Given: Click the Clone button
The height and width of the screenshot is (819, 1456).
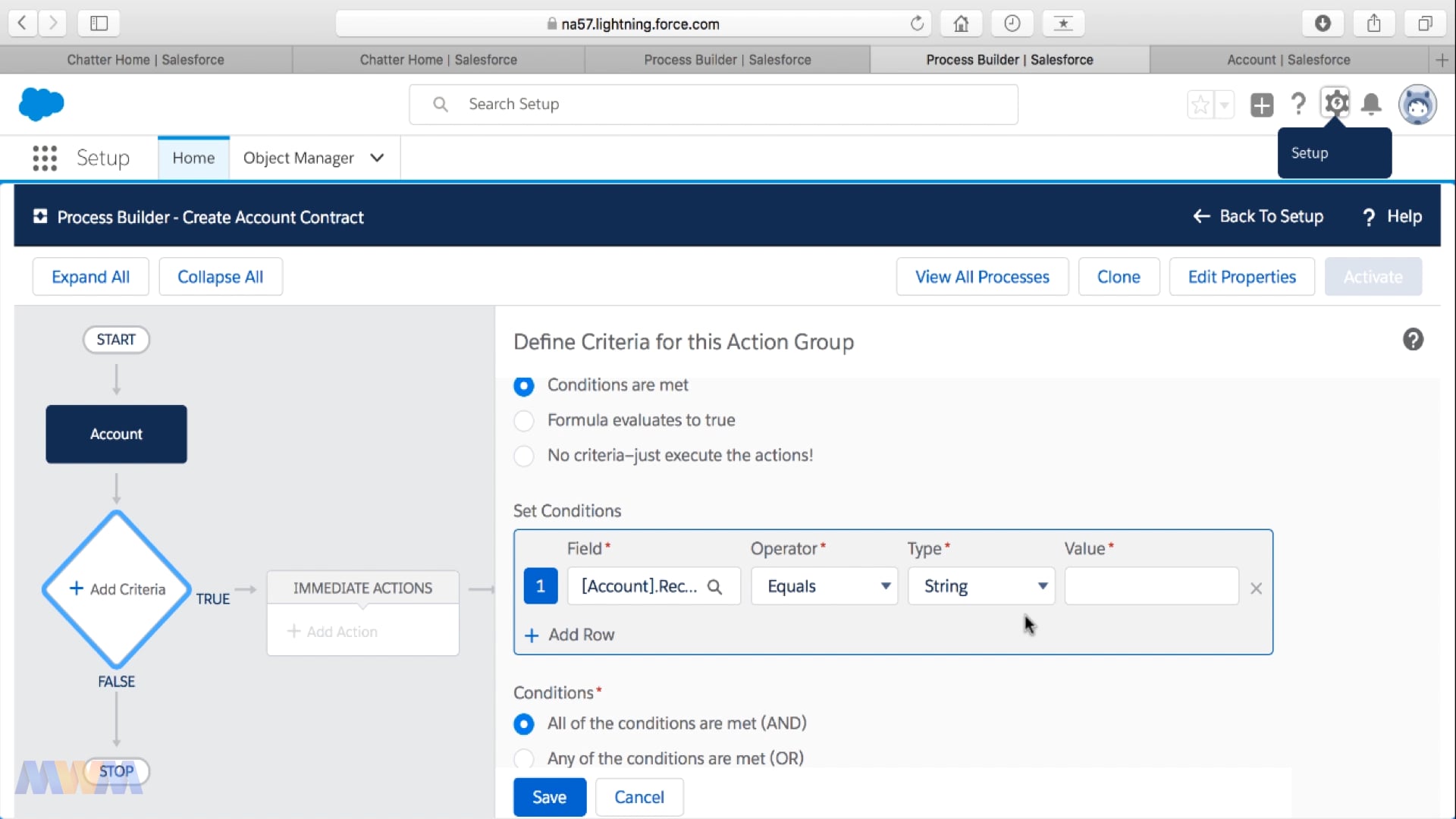Looking at the screenshot, I should pyautogui.click(x=1119, y=277).
